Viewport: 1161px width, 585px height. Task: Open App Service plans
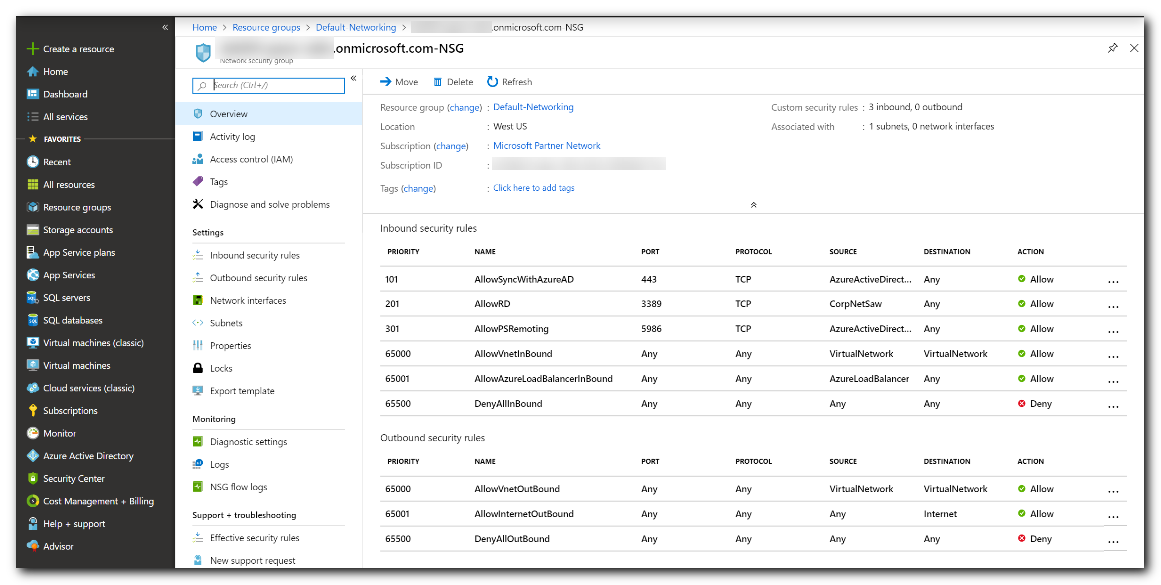79,253
